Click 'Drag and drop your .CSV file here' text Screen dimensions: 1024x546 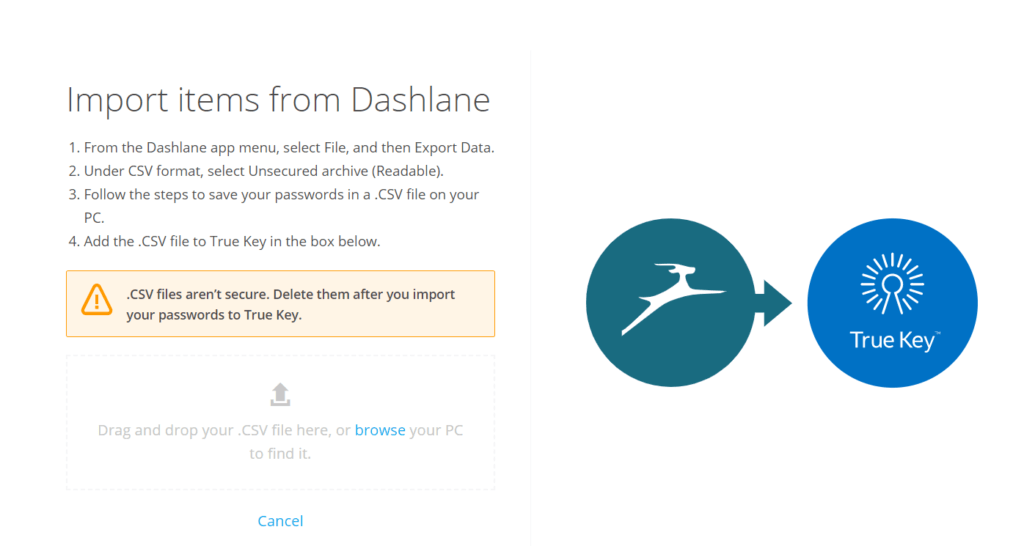point(216,430)
